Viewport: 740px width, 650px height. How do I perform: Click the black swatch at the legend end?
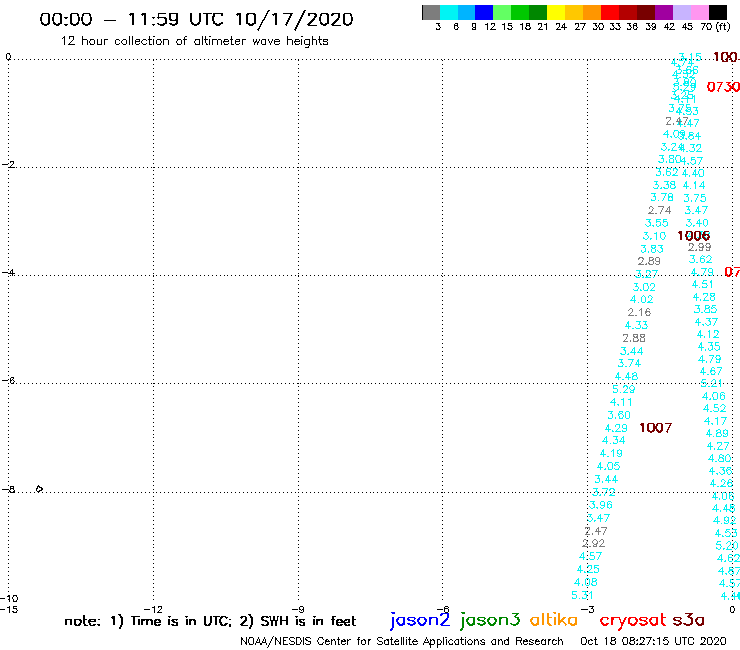tap(718, 12)
